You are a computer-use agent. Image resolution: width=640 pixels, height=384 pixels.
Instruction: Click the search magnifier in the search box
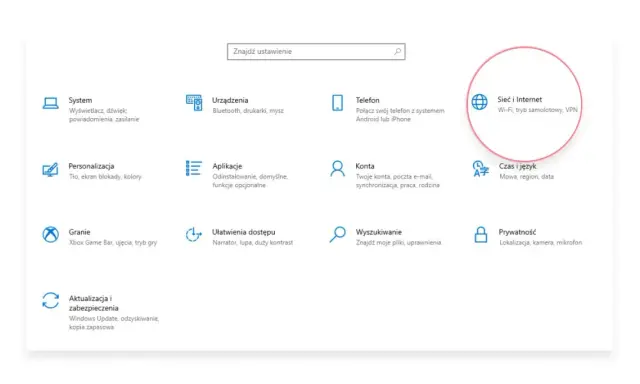pos(397,51)
